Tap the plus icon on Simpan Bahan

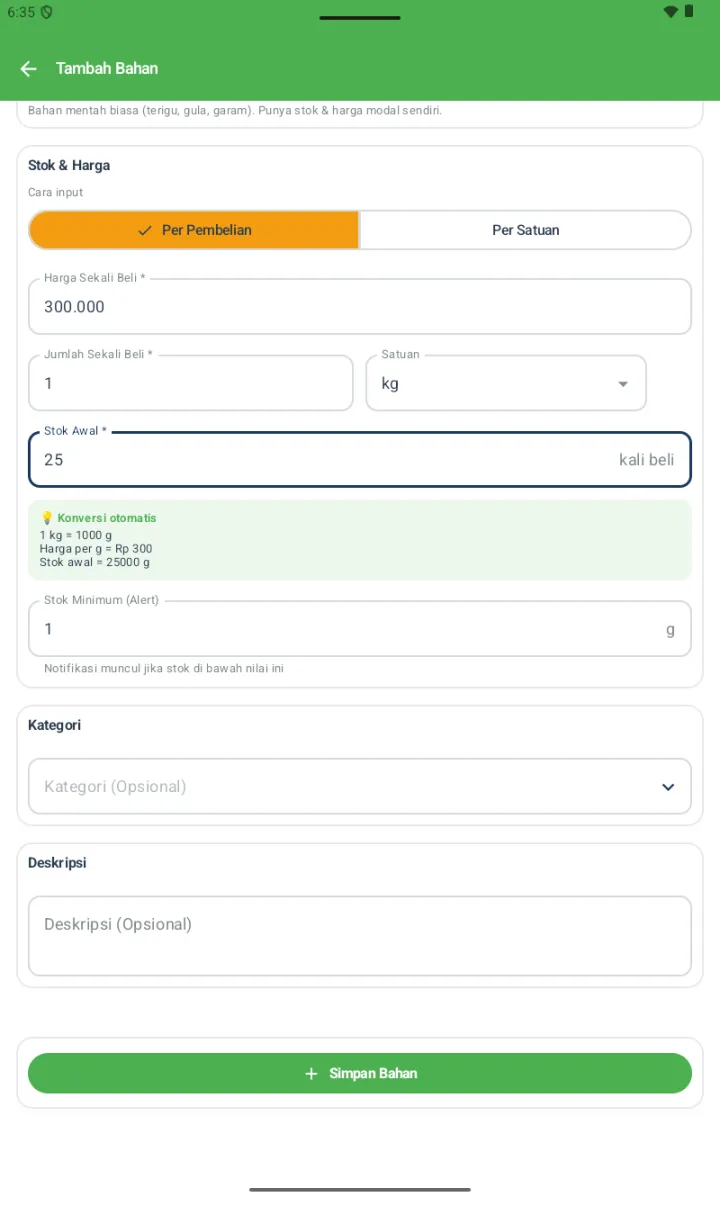click(311, 1073)
